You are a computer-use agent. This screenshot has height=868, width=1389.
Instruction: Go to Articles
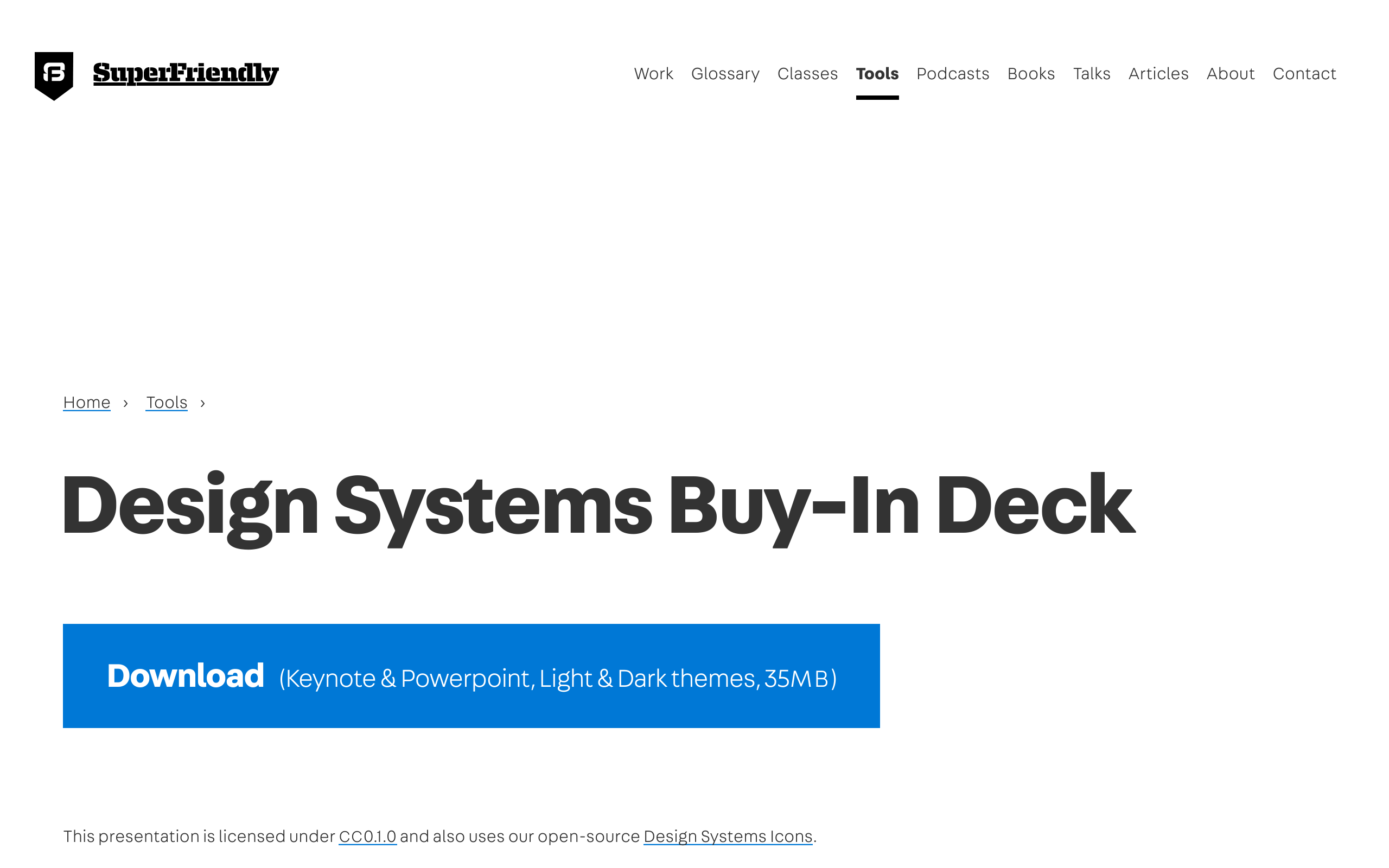[1158, 73]
